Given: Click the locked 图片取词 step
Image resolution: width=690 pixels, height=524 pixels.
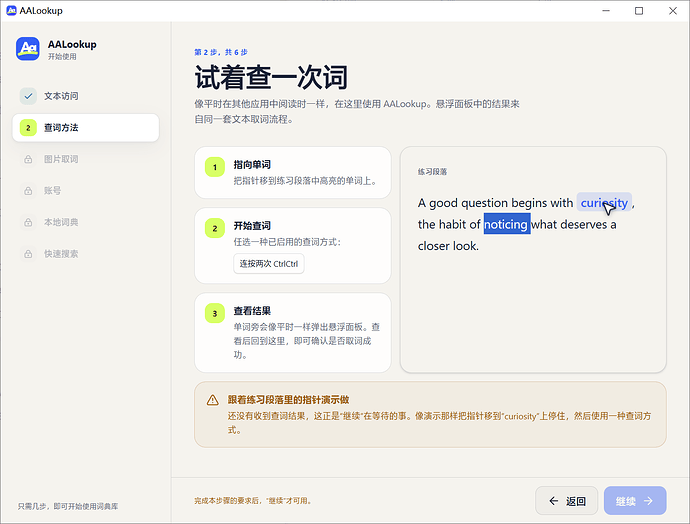Looking at the screenshot, I should [85, 159].
